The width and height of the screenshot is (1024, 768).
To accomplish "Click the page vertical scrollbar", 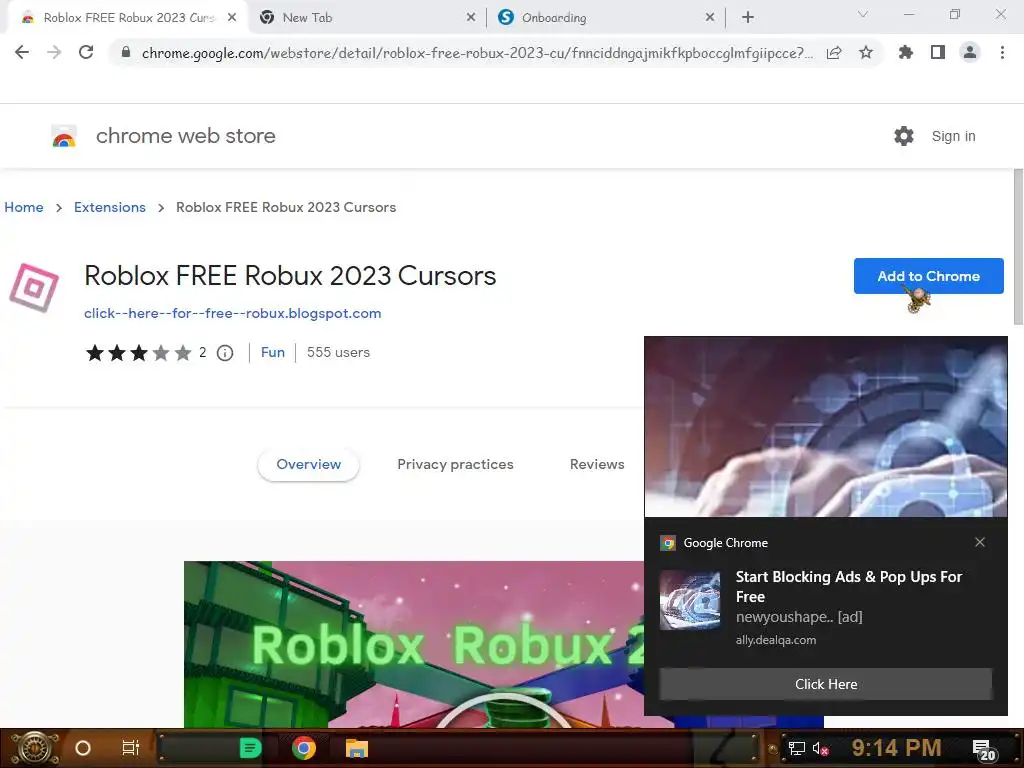I will [x=1018, y=246].
